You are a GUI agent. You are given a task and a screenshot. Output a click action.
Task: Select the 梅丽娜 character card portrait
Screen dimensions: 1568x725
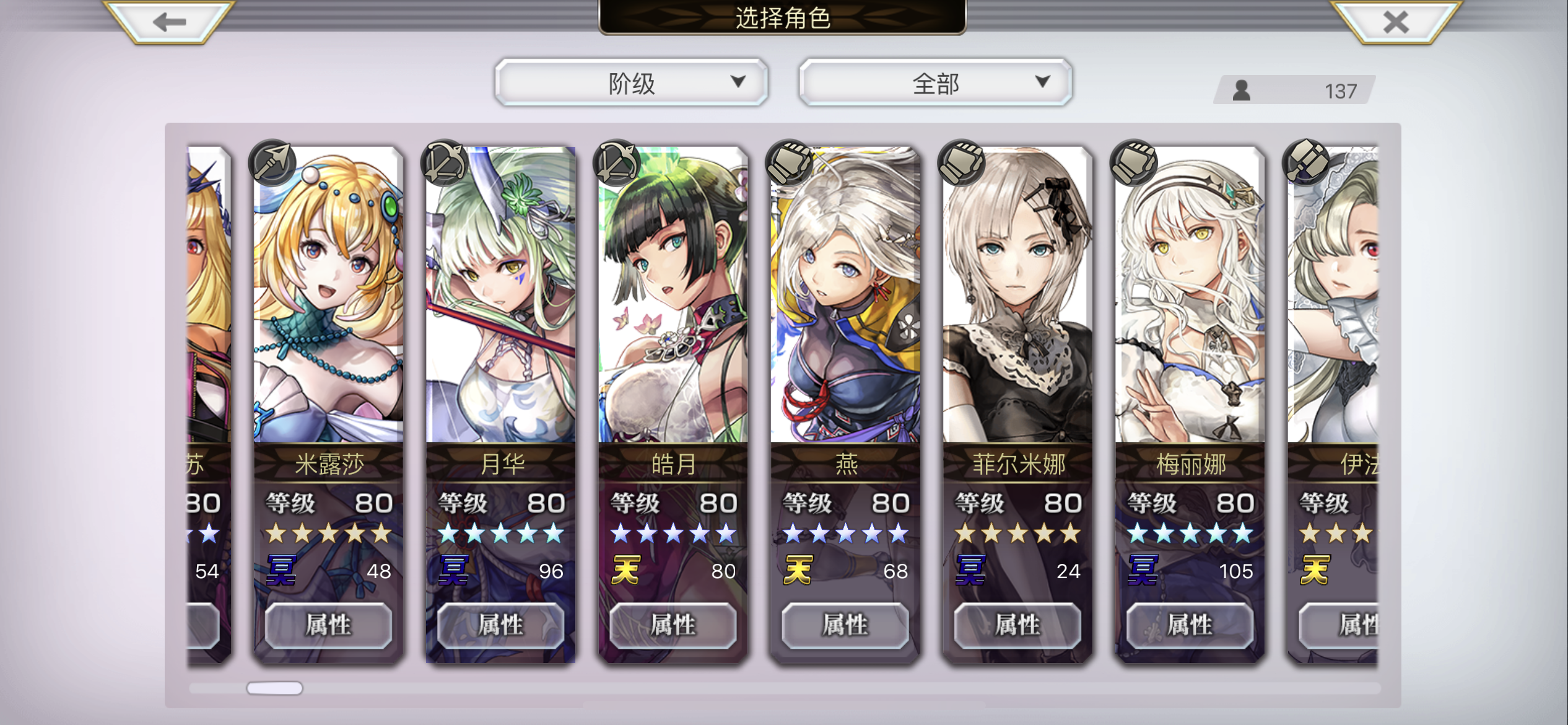[x=1189, y=295]
